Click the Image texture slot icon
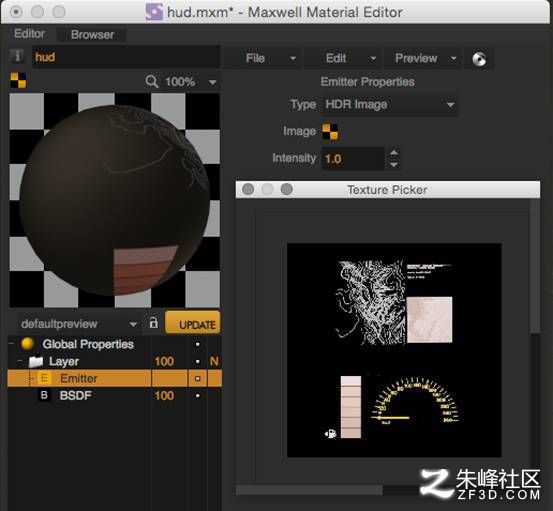The width and height of the screenshot is (553, 511). 330,132
